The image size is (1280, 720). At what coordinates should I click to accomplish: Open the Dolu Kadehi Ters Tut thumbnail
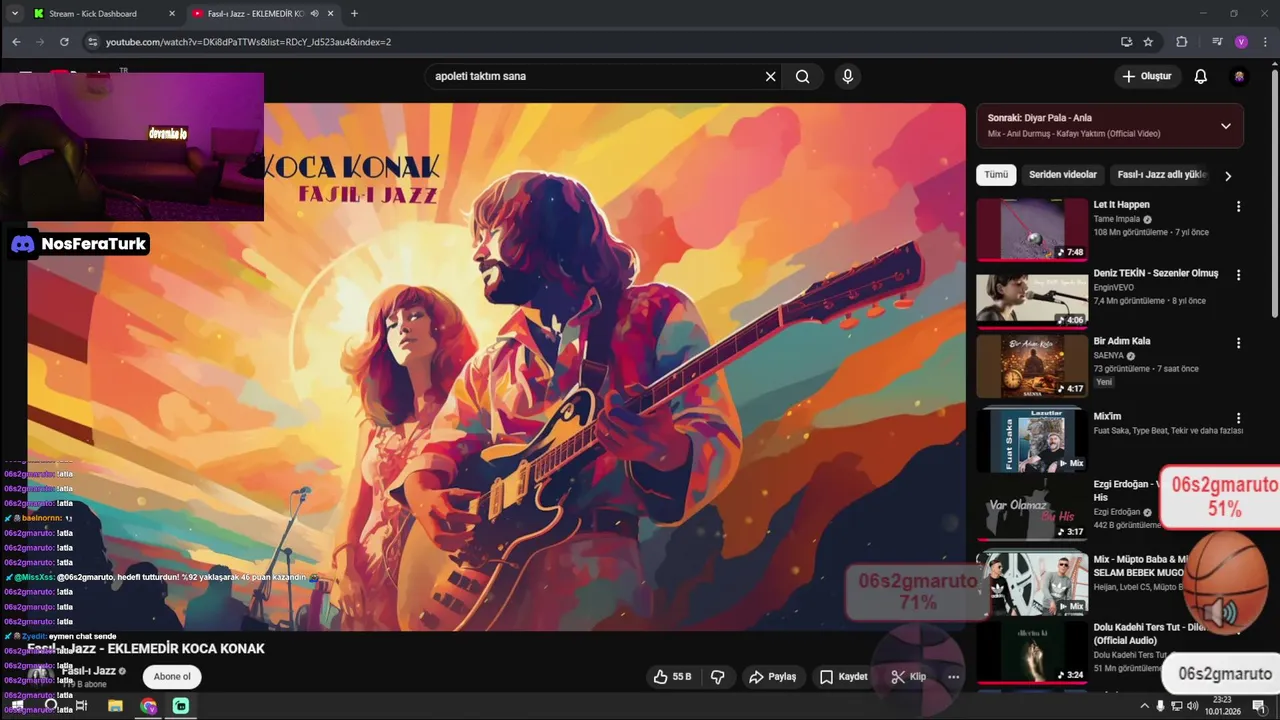(x=1032, y=652)
